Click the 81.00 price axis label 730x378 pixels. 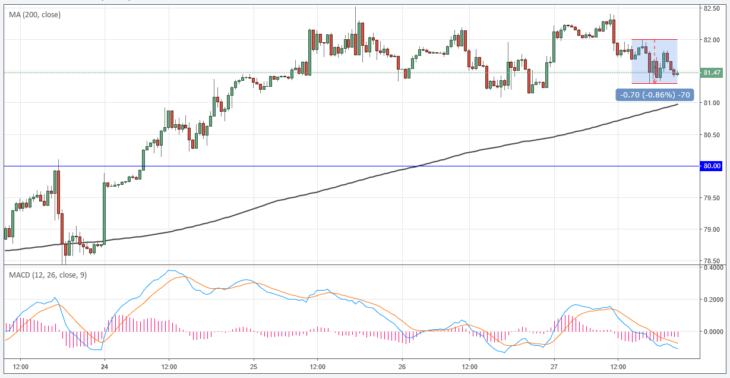point(712,103)
